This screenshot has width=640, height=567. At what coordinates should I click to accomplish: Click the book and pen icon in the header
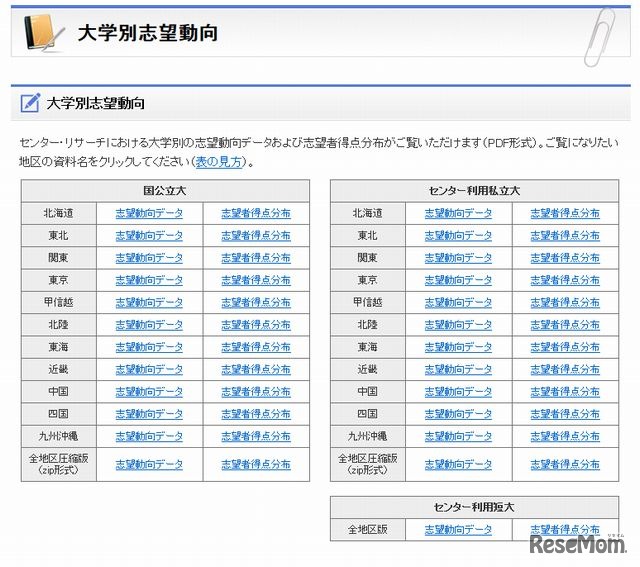click(x=44, y=34)
